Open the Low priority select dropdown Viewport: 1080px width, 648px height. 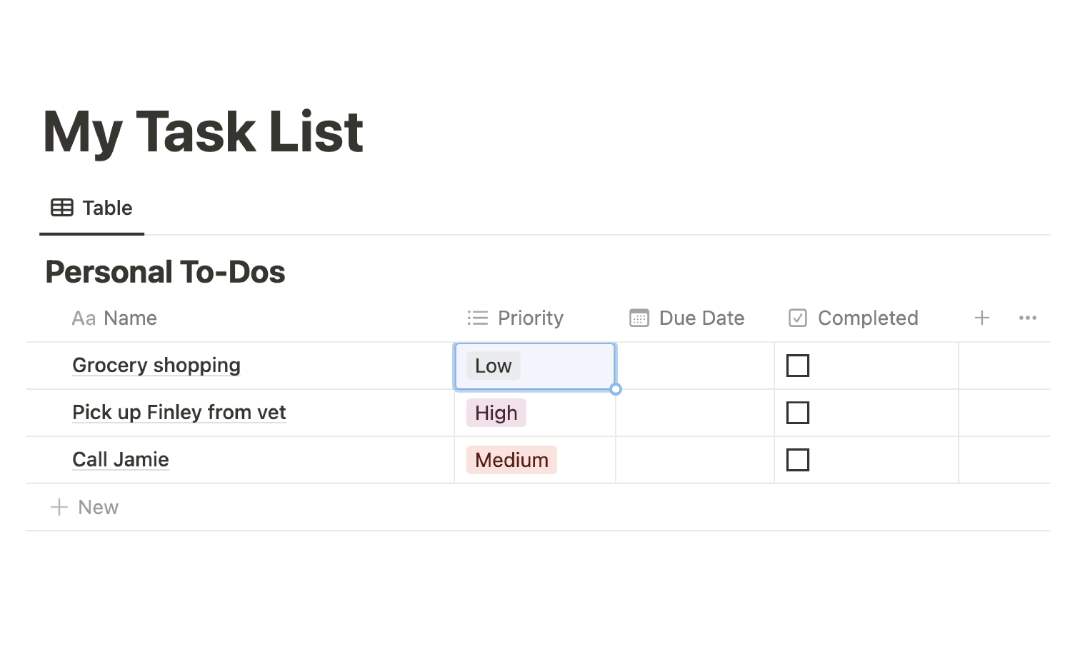click(x=493, y=366)
